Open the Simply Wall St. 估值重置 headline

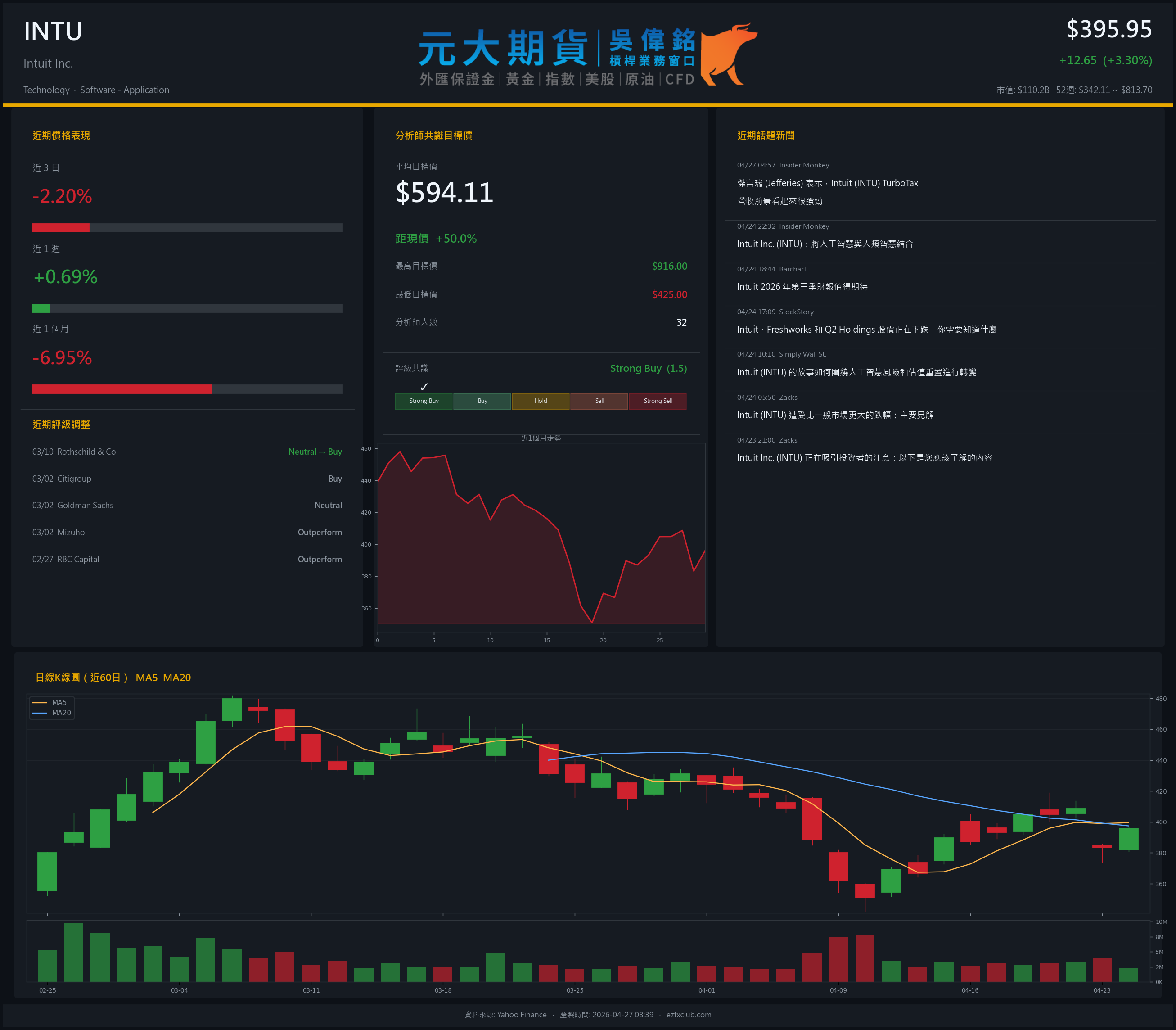[x=856, y=372]
